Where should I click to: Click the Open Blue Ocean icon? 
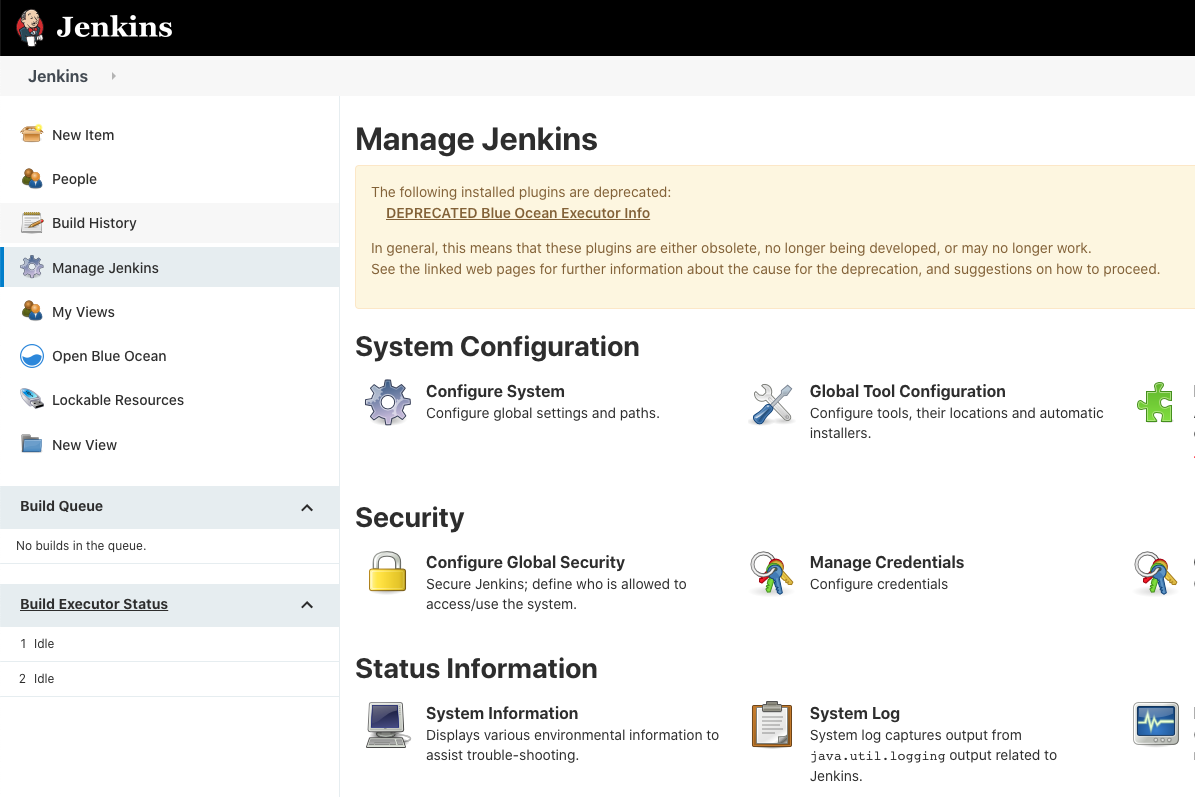coord(31,356)
